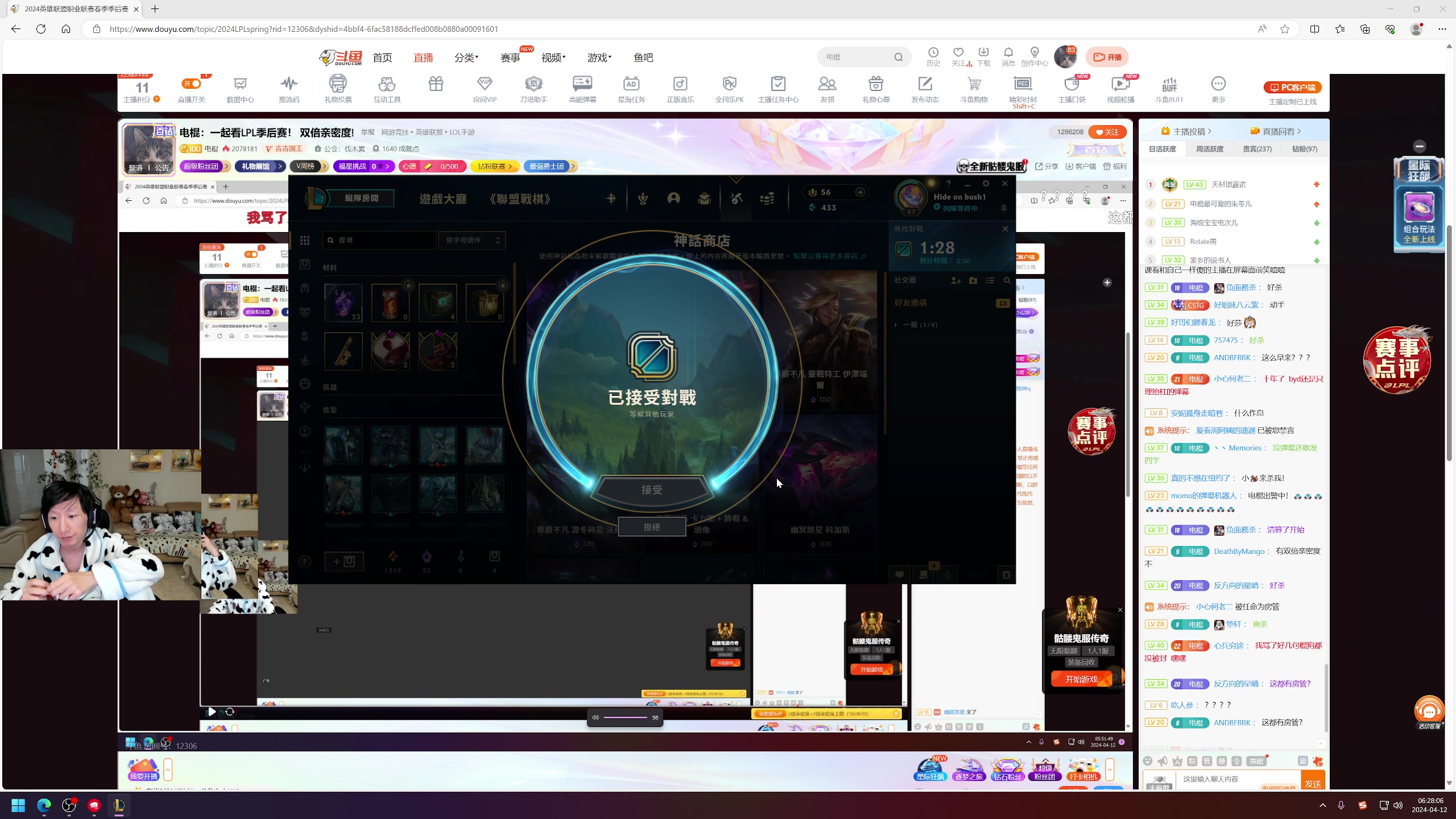The width and height of the screenshot is (1456, 819).
Task: Click the 开播 start streaming button
Action: (x=1107, y=57)
